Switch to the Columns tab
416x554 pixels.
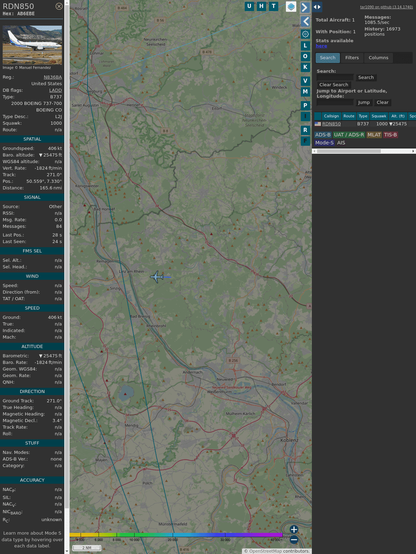click(379, 58)
